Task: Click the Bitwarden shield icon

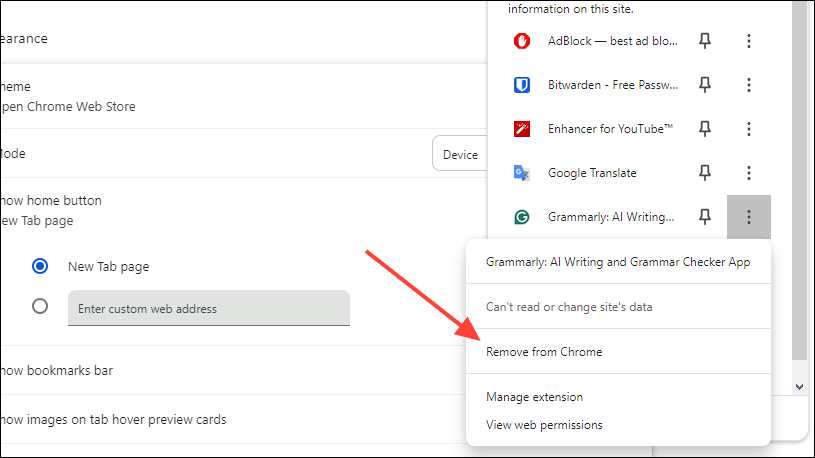Action: pos(521,85)
